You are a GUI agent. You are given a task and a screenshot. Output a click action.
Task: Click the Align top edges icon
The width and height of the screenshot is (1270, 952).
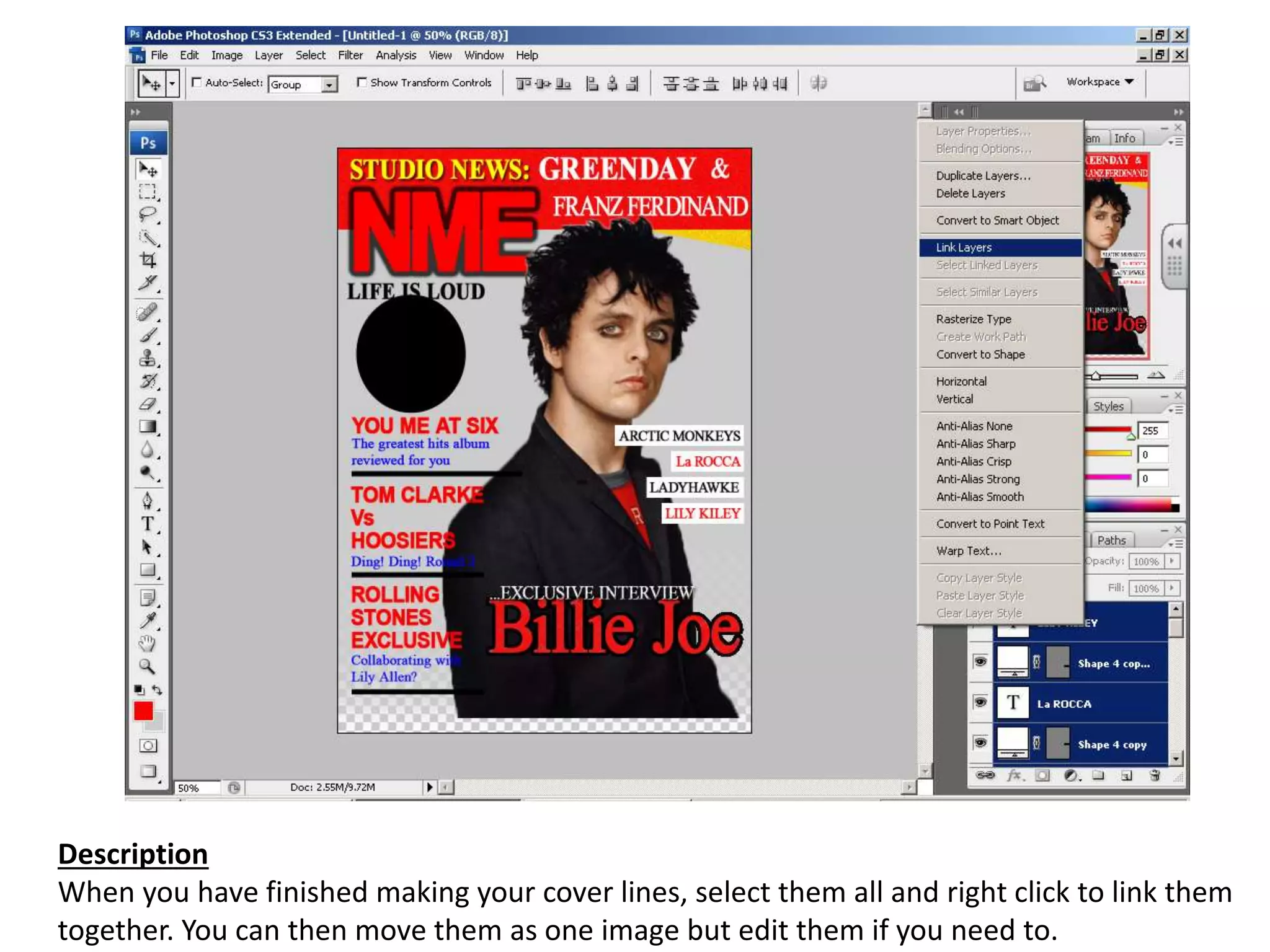point(524,83)
